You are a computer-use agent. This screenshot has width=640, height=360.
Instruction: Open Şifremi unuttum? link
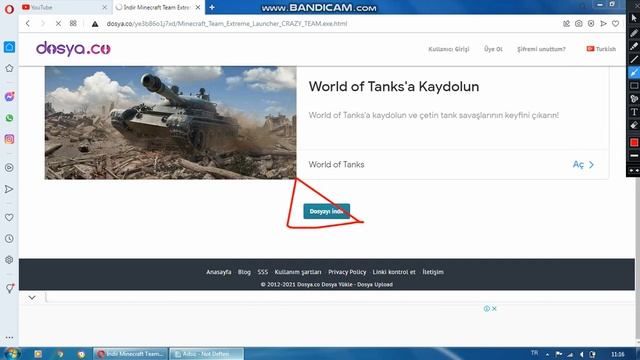click(x=541, y=49)
